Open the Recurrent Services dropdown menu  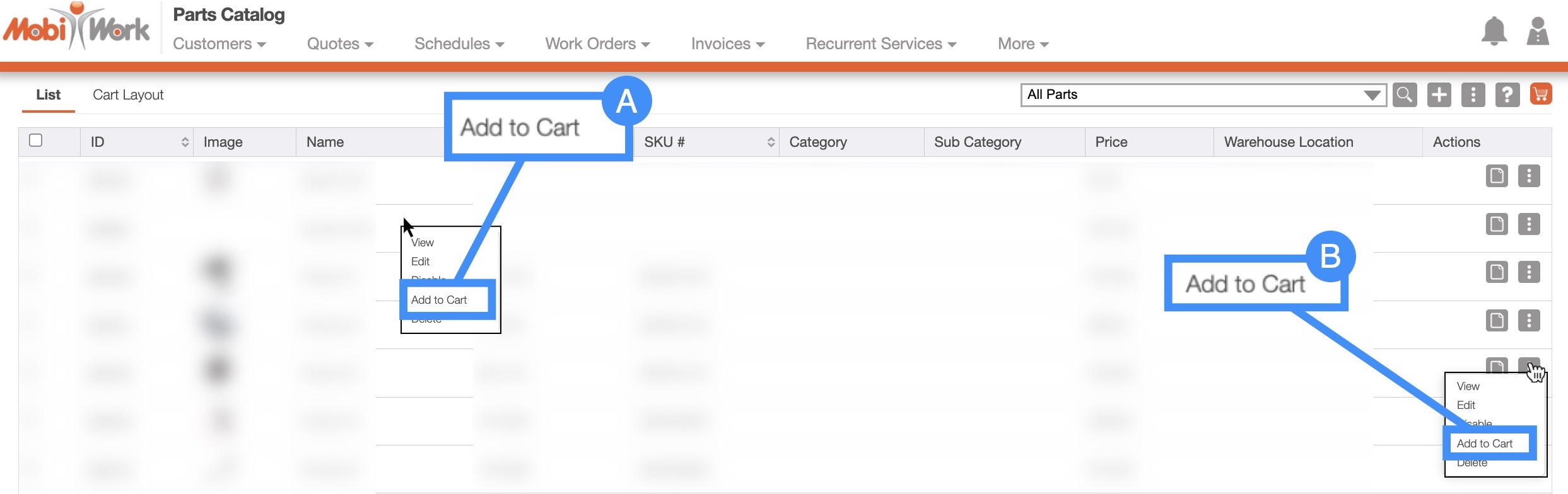coord(881,44)
